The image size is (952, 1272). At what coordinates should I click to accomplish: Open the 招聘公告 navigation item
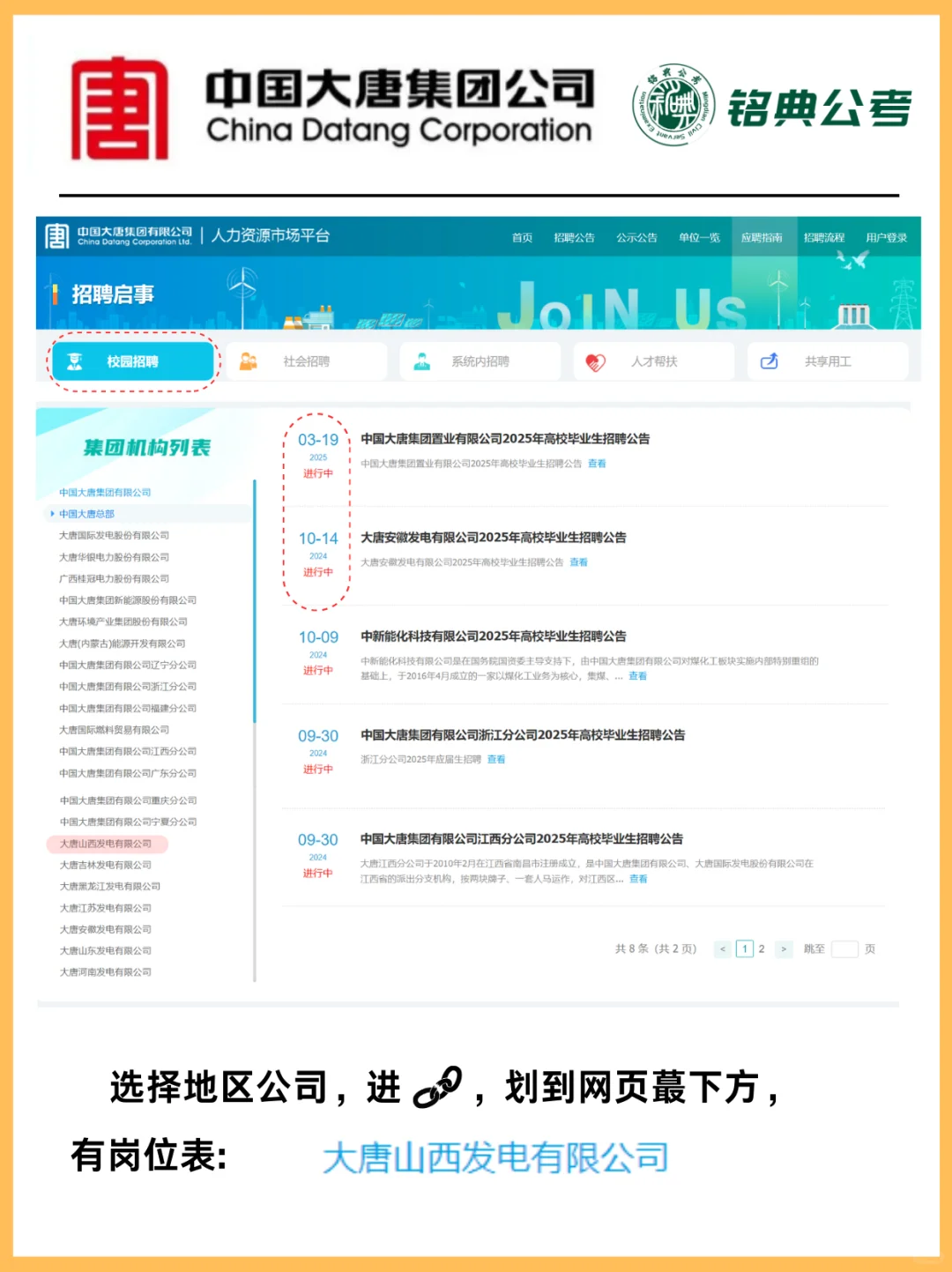tap(575, 238)
